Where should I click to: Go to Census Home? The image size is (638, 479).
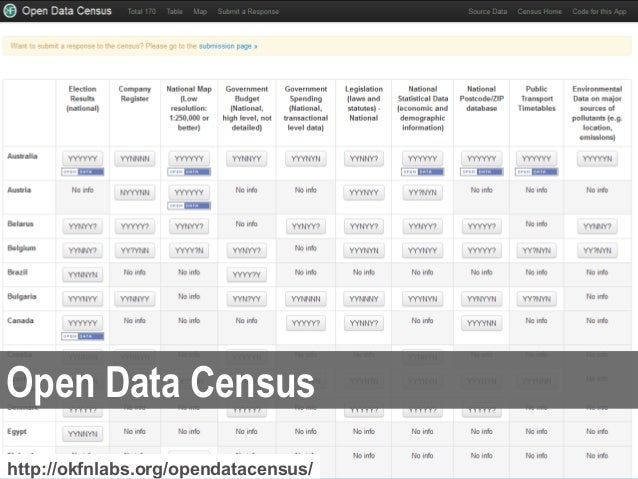click(540, 11)
